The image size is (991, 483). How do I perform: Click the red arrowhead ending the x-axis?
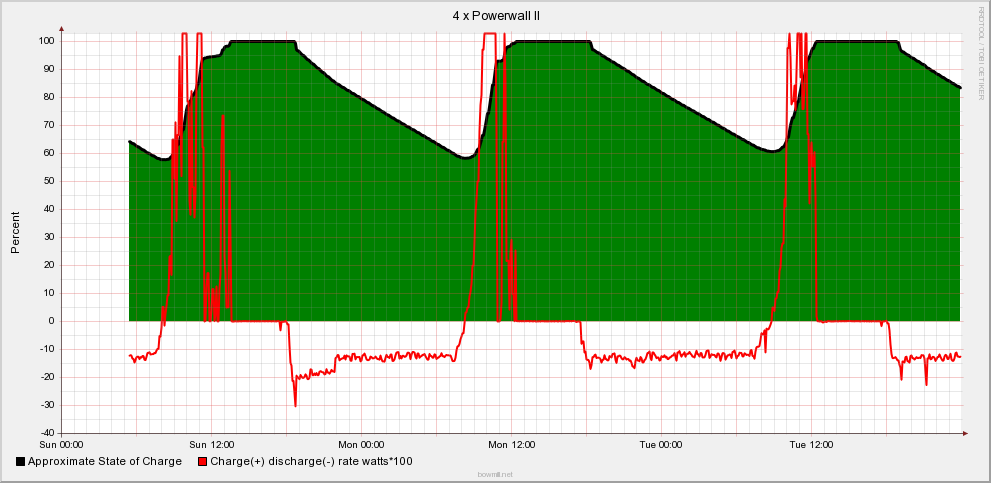(966, 433)
